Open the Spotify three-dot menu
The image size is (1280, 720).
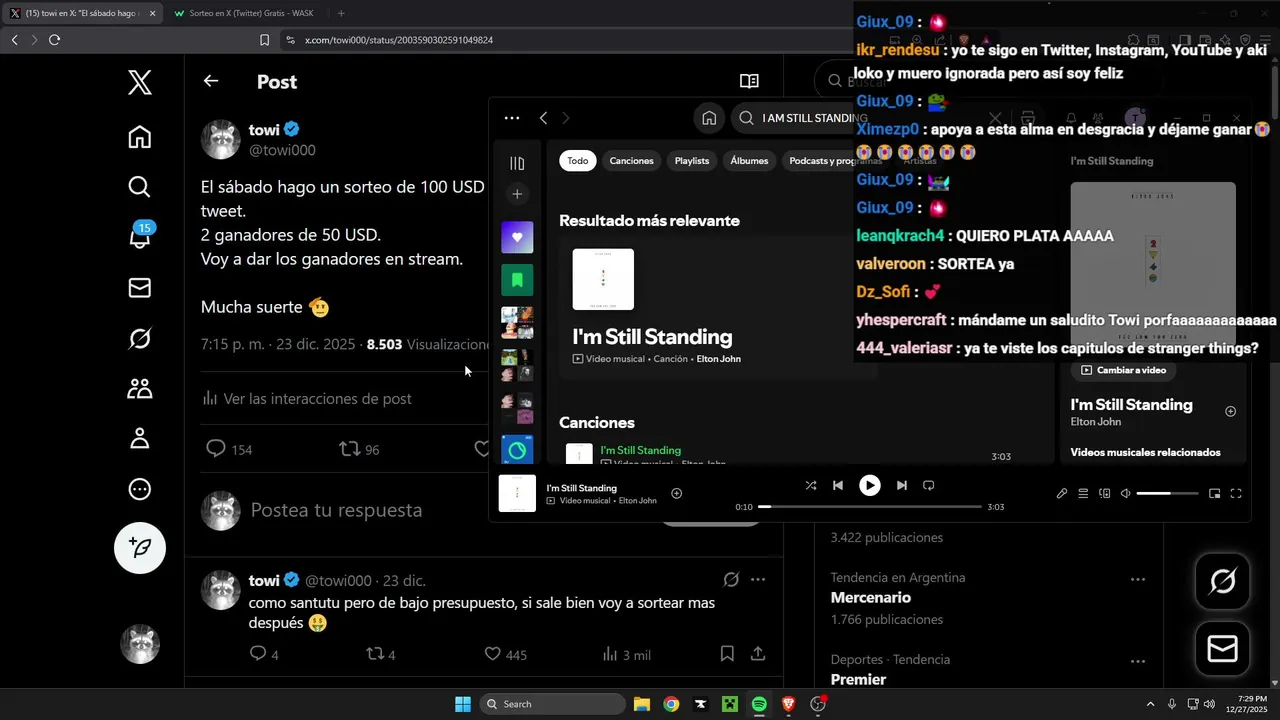512,118
